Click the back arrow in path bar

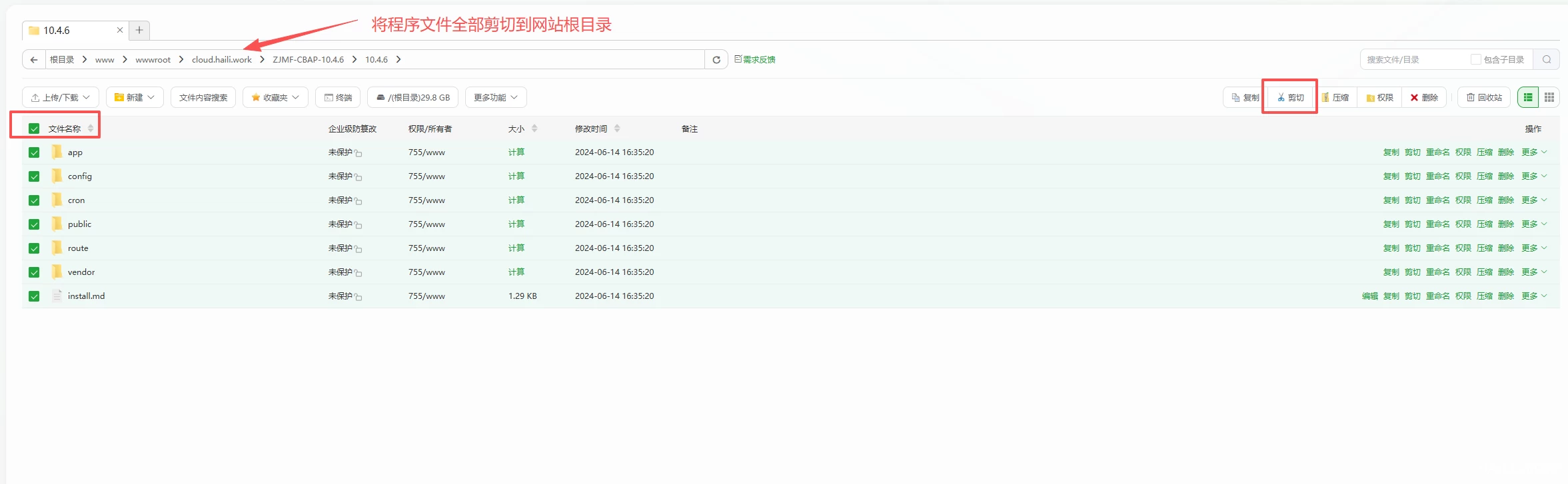pyautogui.click(x=34, y=60)
